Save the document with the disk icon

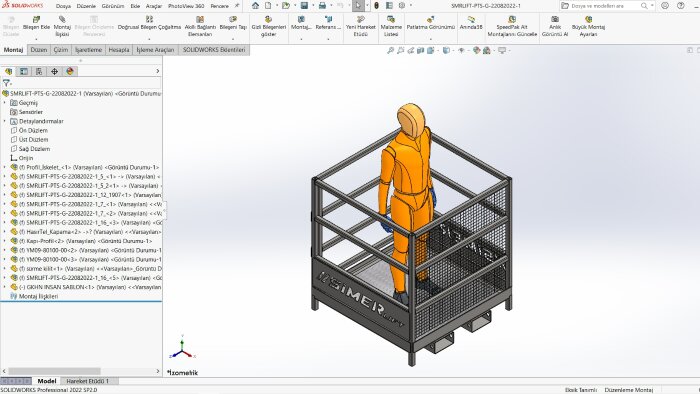(304, 5)
